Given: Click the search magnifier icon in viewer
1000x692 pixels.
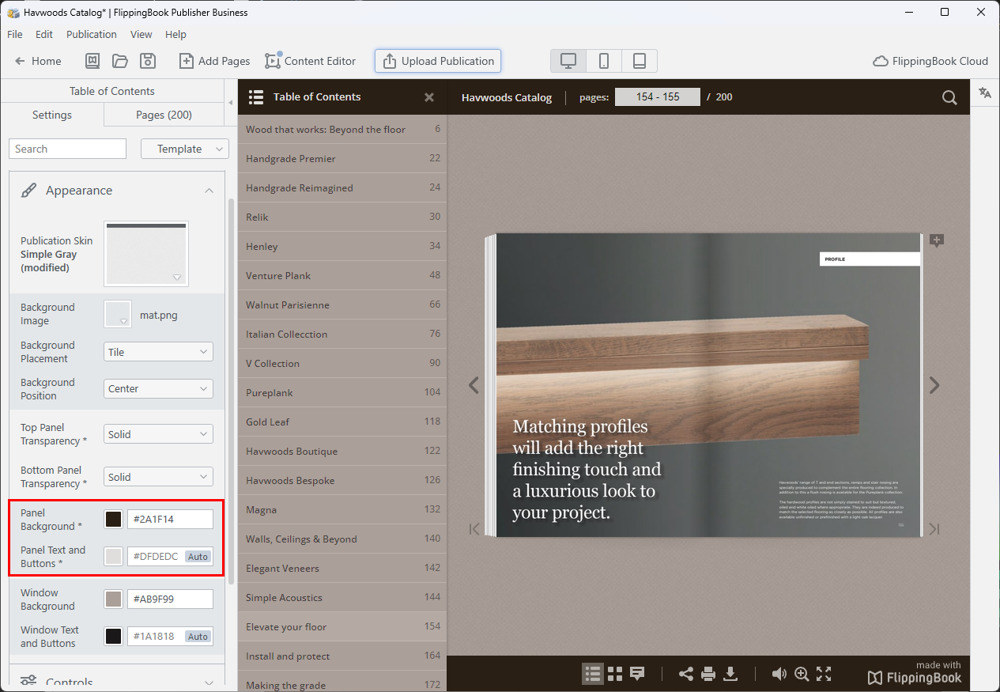Looking at the screenshot, I should [950, 98].
